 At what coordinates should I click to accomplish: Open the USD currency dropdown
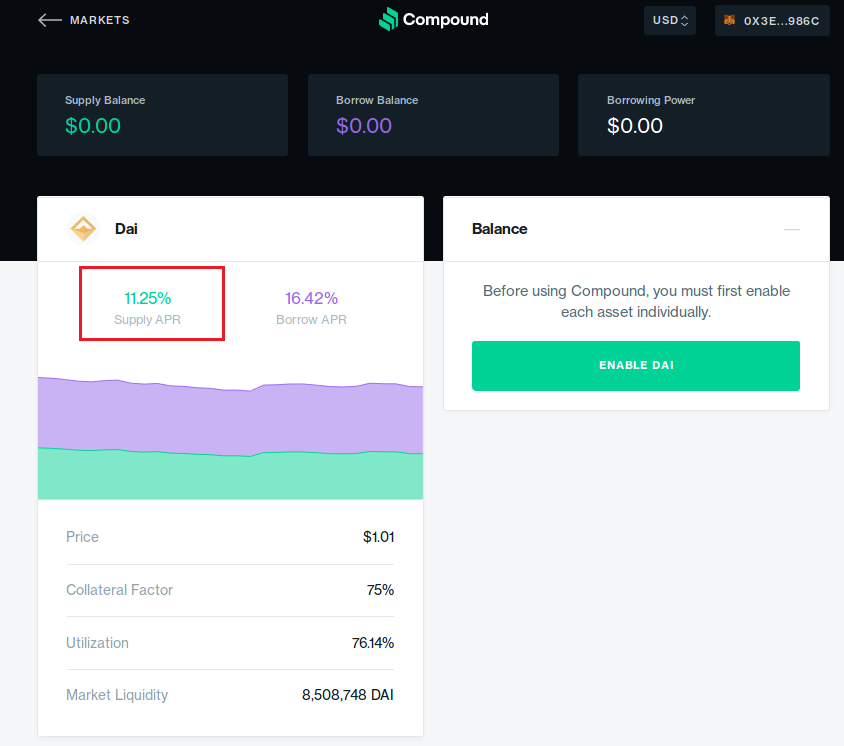(670, 20)
